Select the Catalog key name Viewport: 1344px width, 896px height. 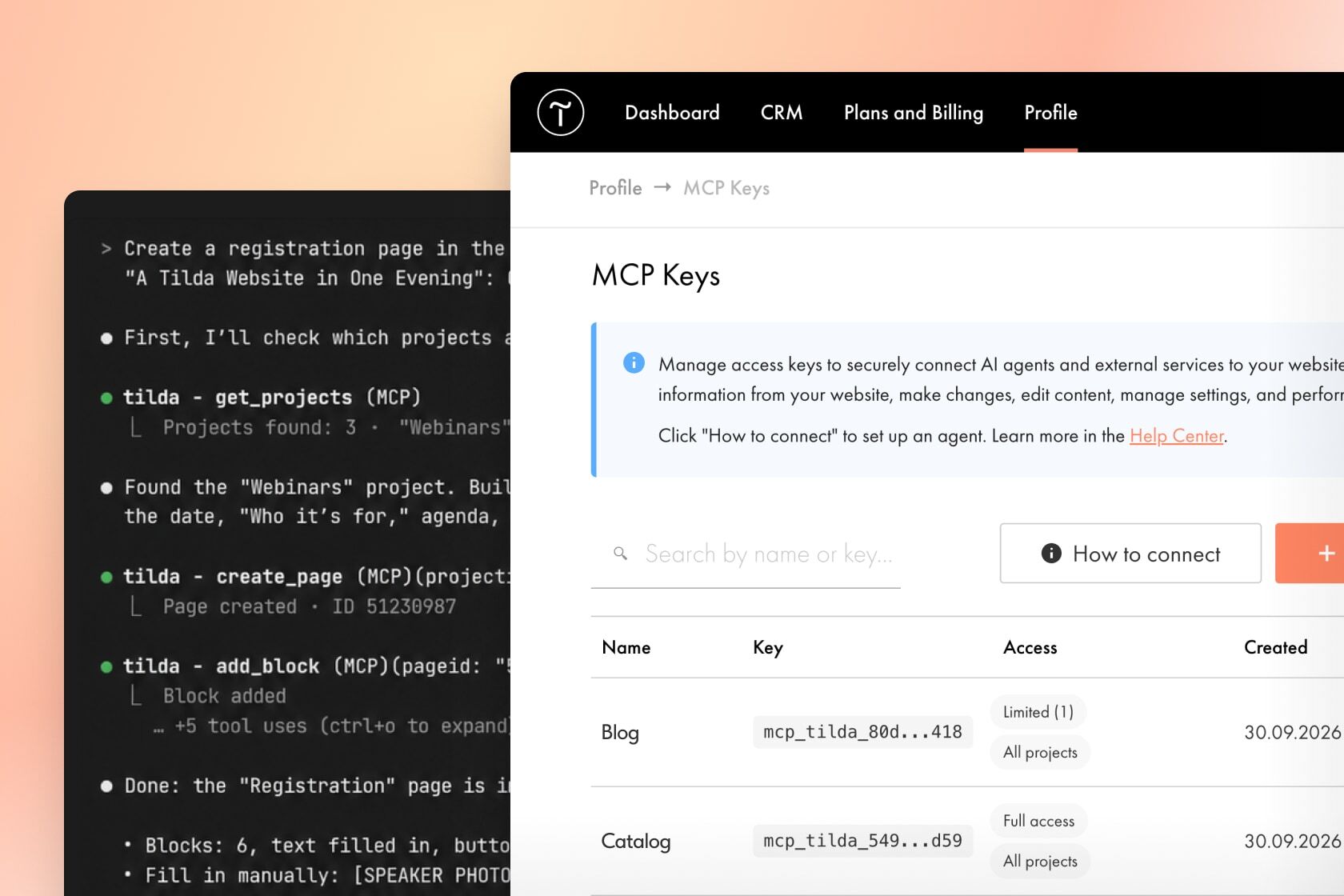[x=636, y=841]
